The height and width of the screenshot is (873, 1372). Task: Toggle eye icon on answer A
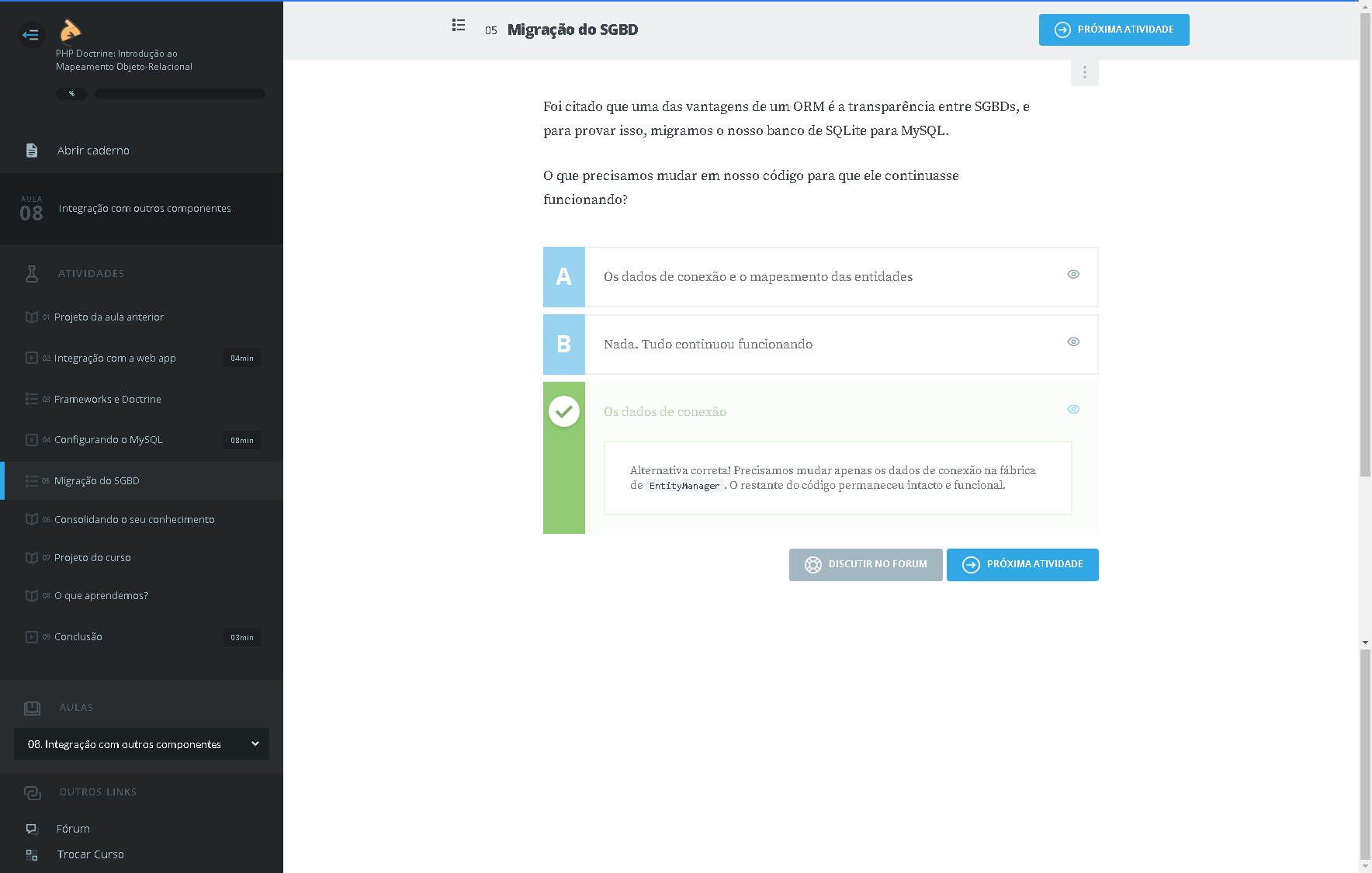(x=1073, y=274)
